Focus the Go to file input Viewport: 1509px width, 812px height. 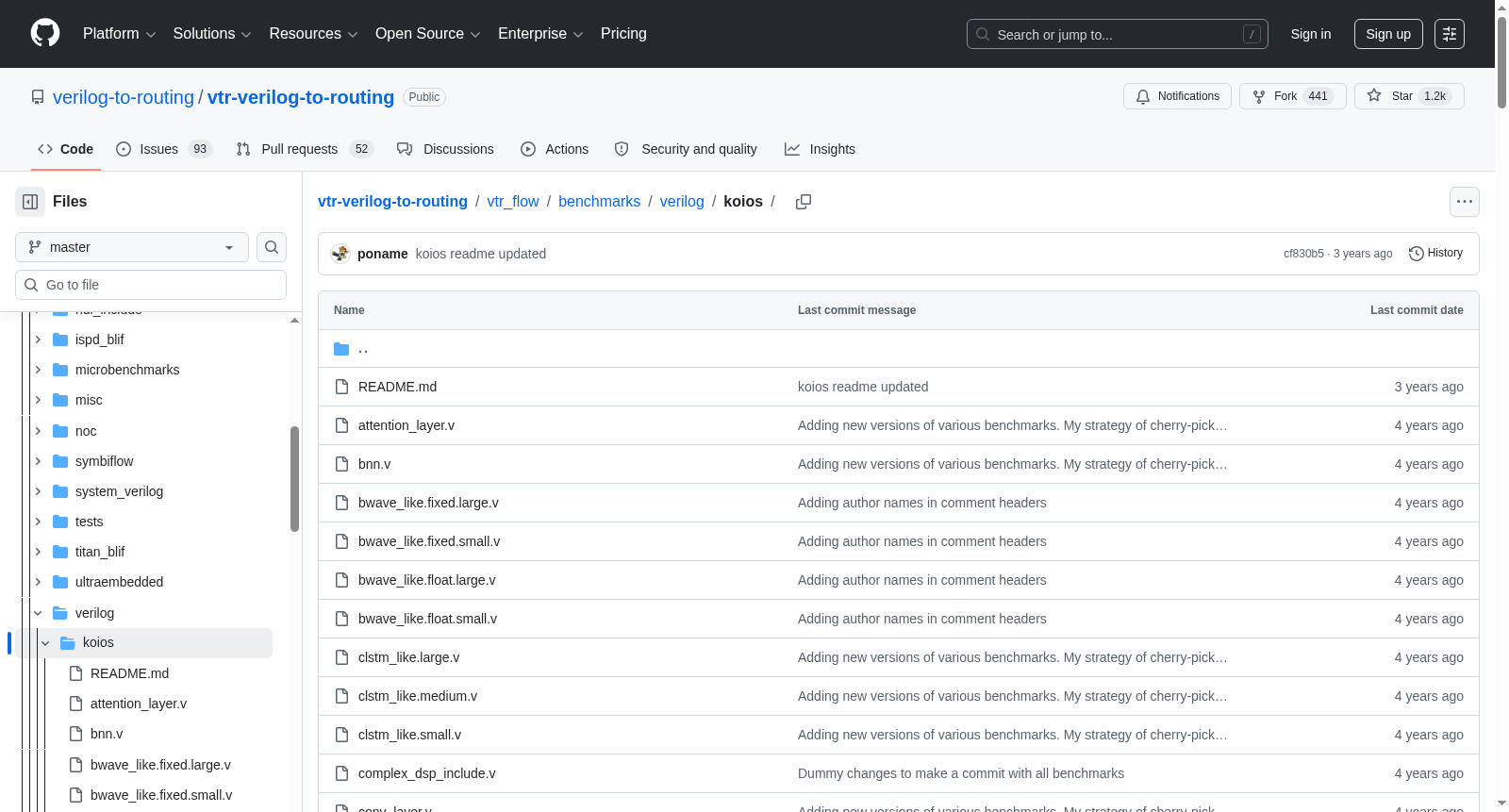click(x=151, y=285)
